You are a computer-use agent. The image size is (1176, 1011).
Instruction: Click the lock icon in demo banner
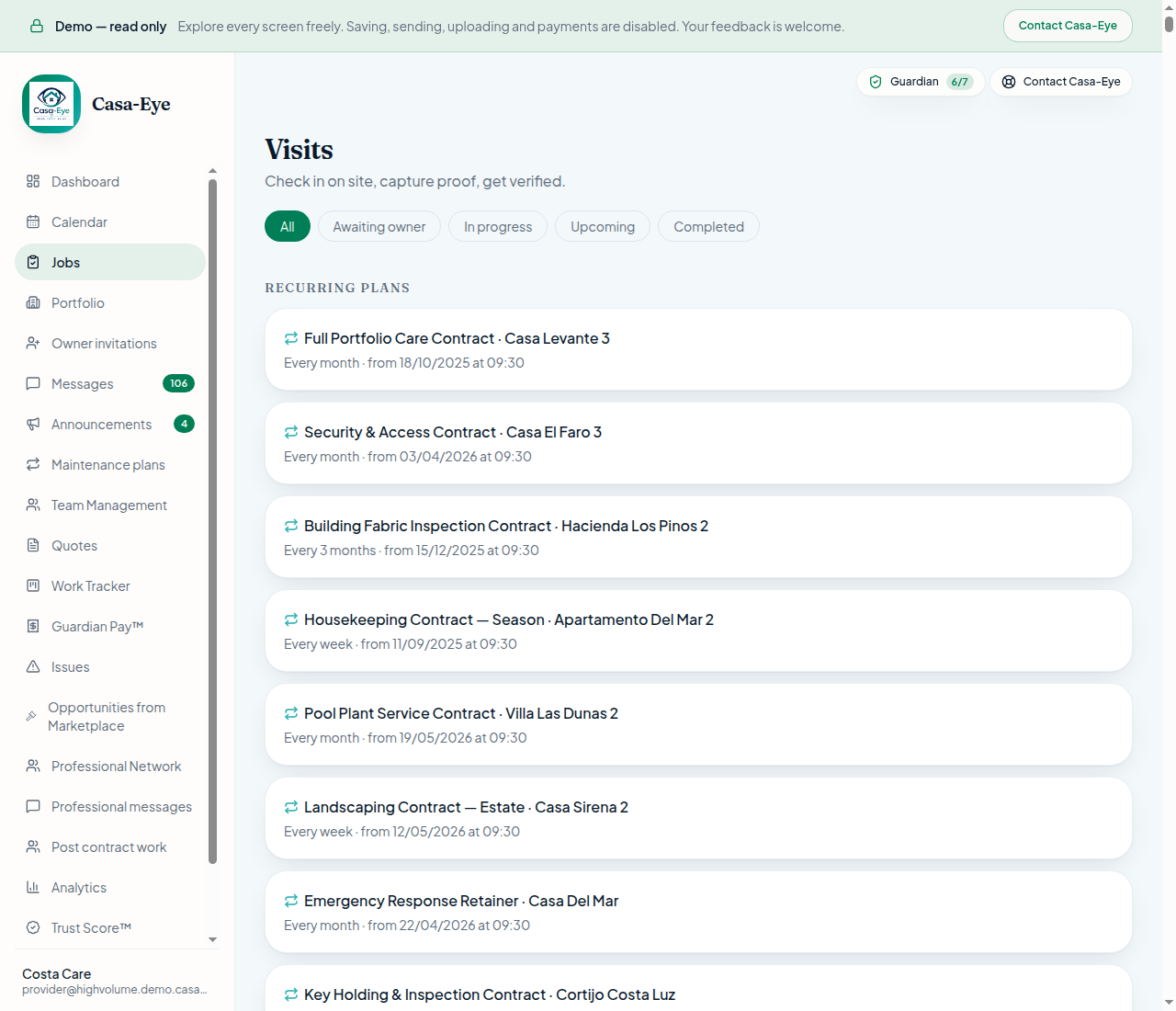[x=37, y=26]
